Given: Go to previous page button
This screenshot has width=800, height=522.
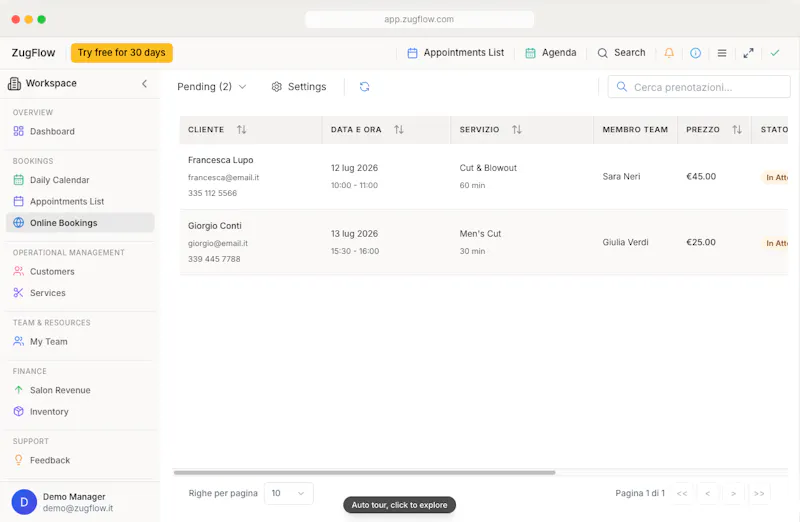Looking at the screenshot, I should click(708, 493).
